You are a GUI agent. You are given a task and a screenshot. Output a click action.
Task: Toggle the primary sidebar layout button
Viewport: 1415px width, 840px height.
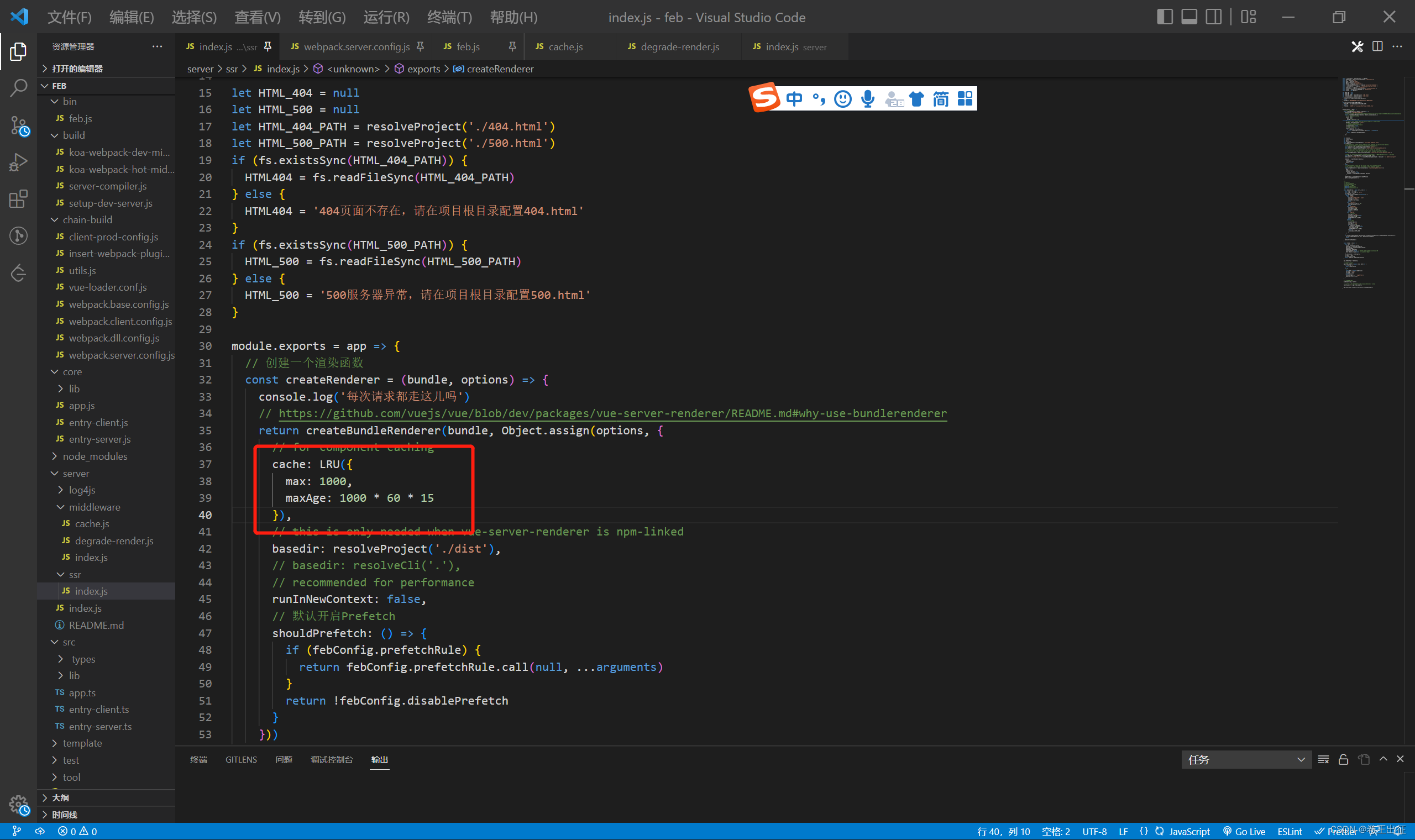pyautogui.click(x=1164, y=17)
